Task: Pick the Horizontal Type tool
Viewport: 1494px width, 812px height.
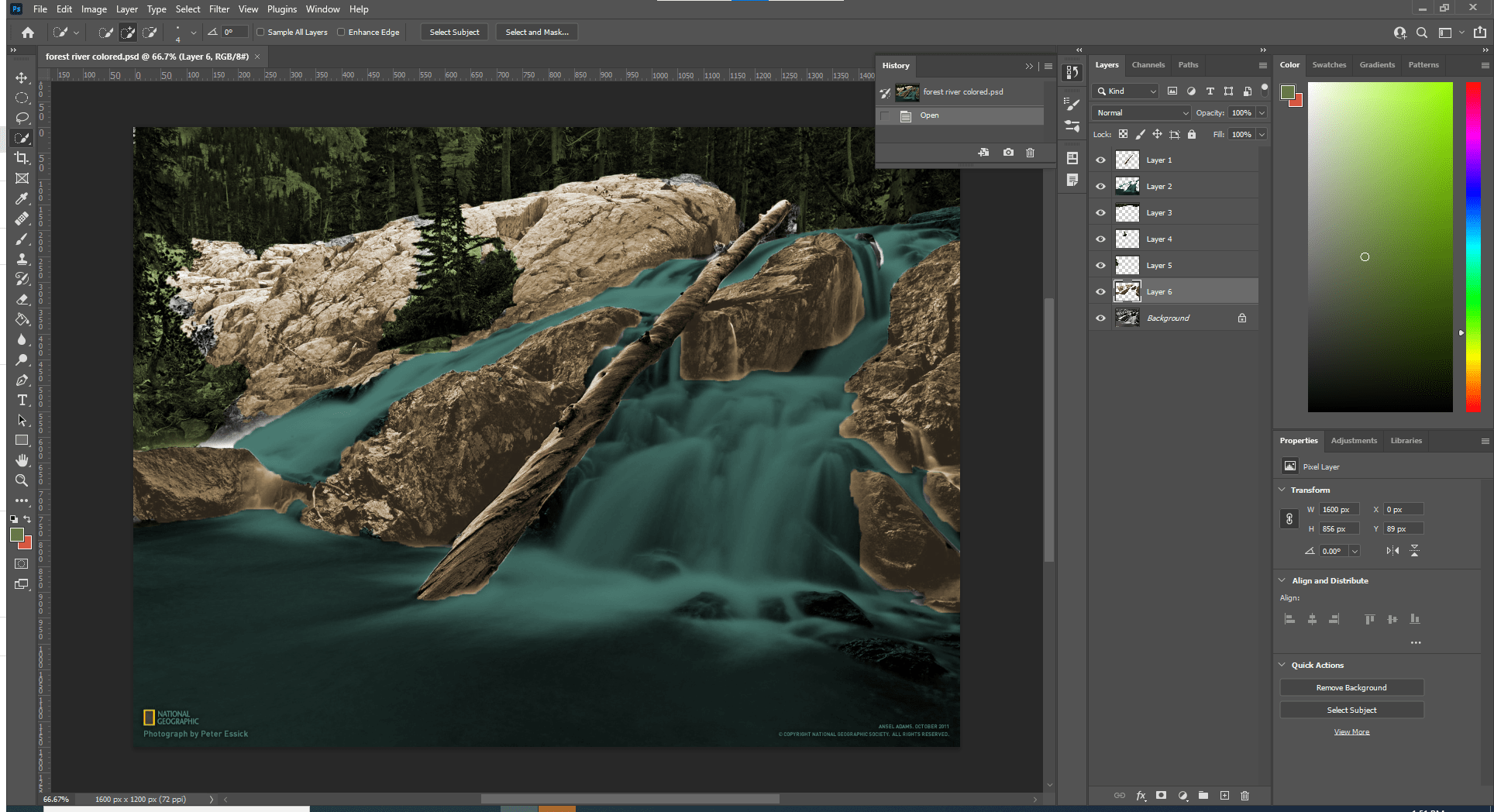Action: 22,400
